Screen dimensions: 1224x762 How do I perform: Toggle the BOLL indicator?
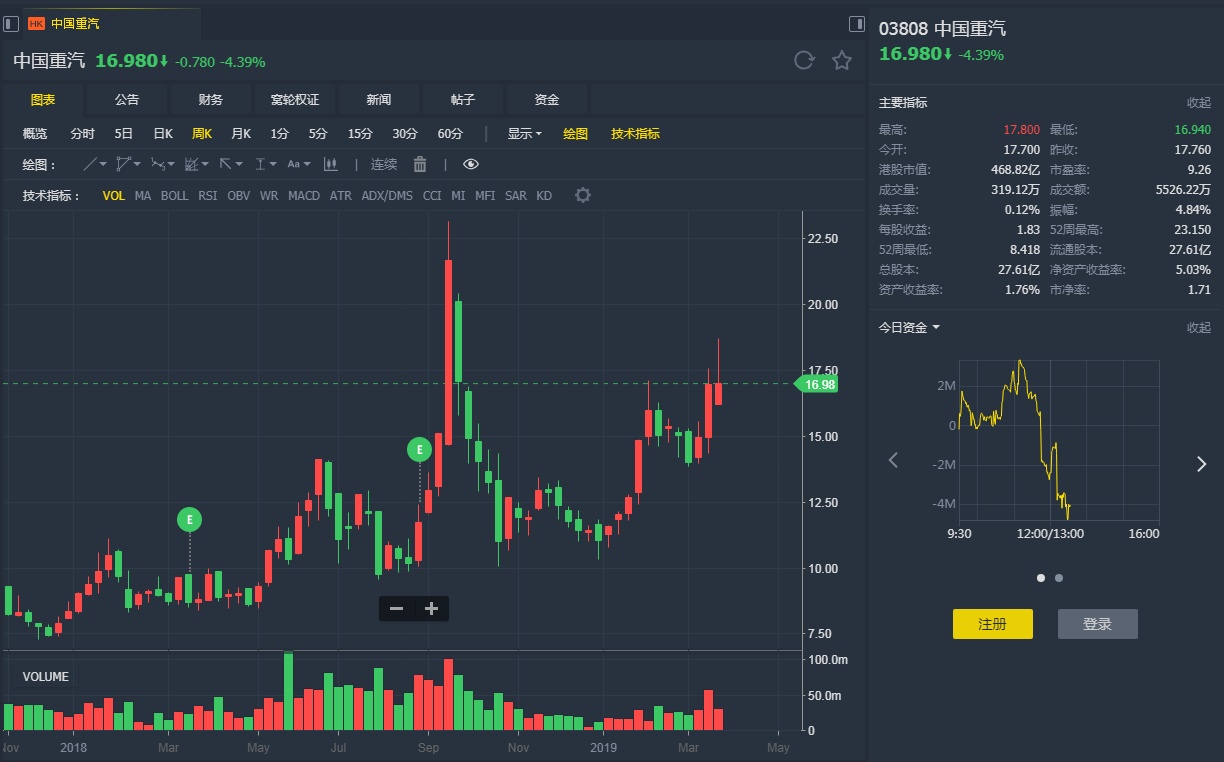click(x=174, y=196)
